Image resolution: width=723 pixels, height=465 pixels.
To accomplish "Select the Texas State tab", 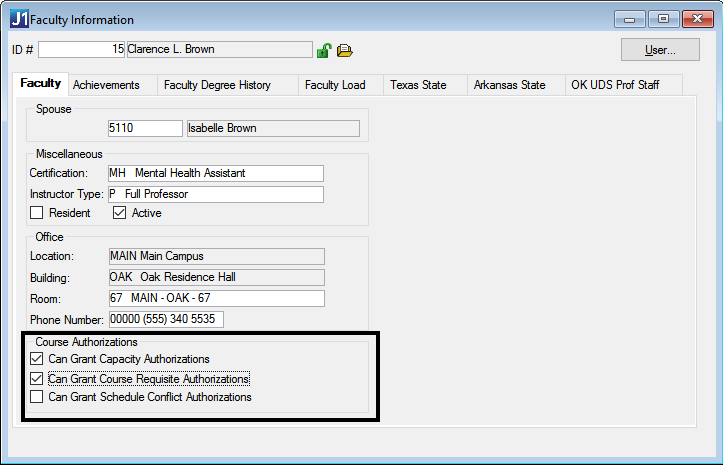I will click(x=418, y=85).
